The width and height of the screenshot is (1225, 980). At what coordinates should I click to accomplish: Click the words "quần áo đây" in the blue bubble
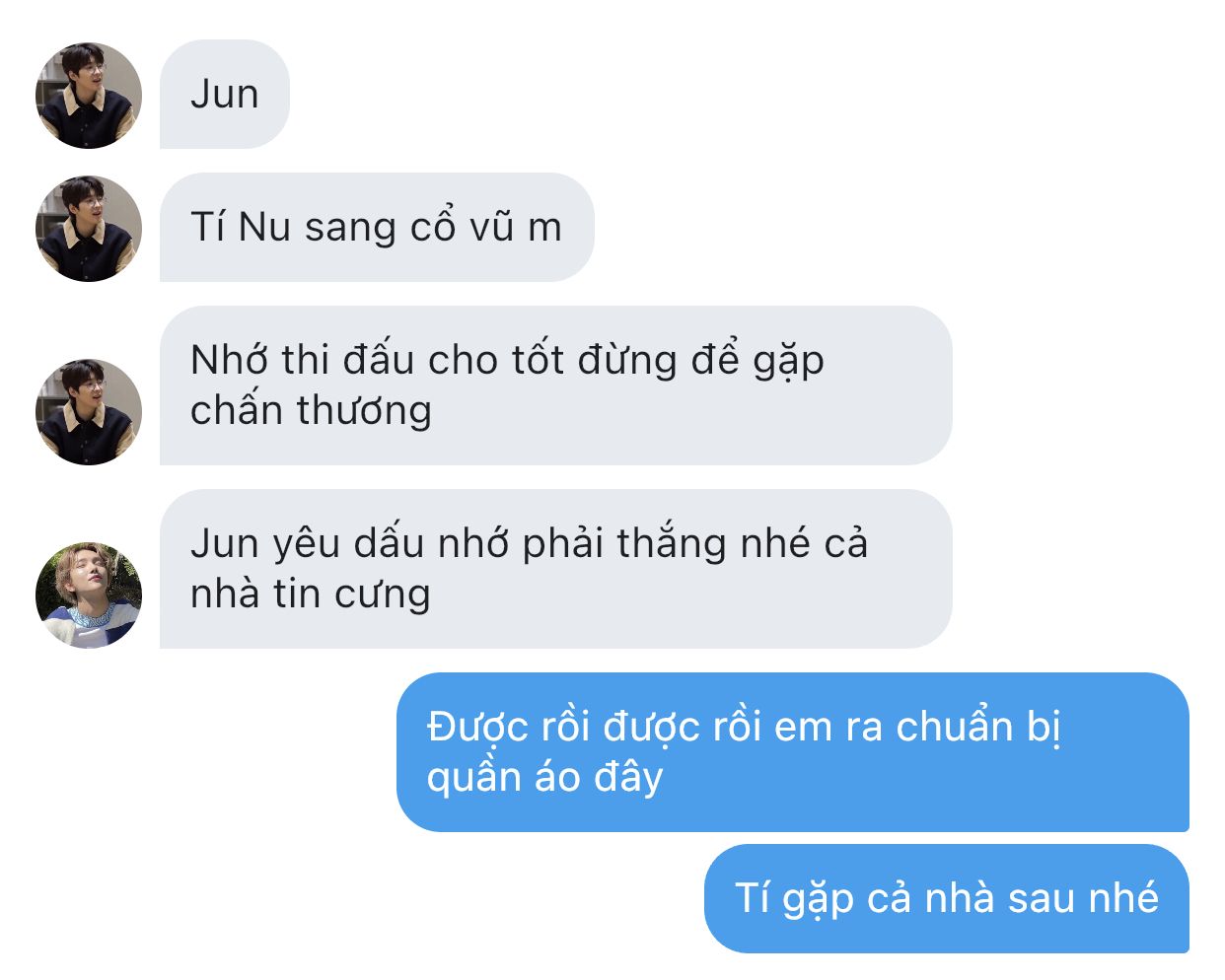544,778
